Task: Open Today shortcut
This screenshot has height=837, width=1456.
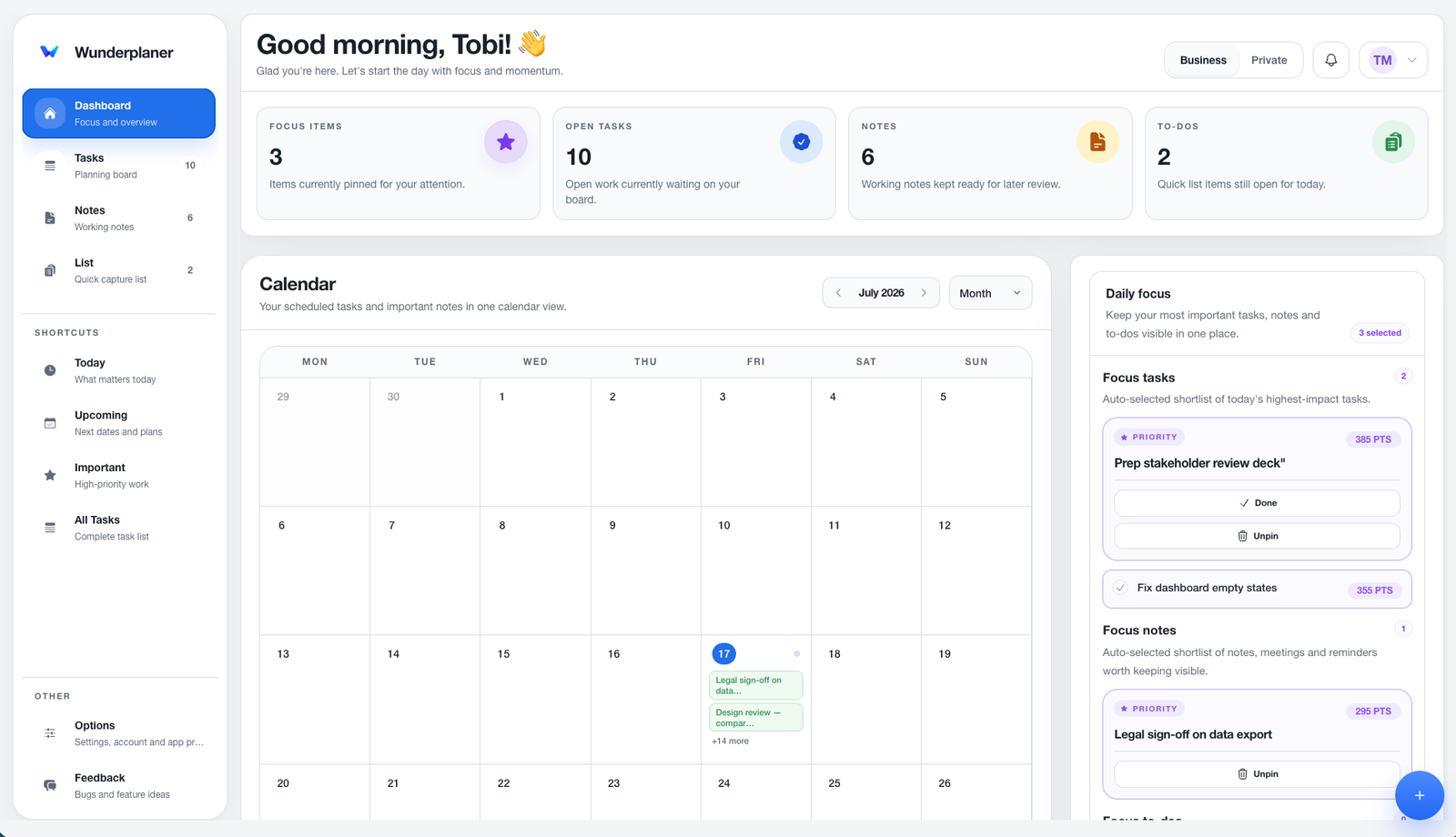Action: [119, 370]
